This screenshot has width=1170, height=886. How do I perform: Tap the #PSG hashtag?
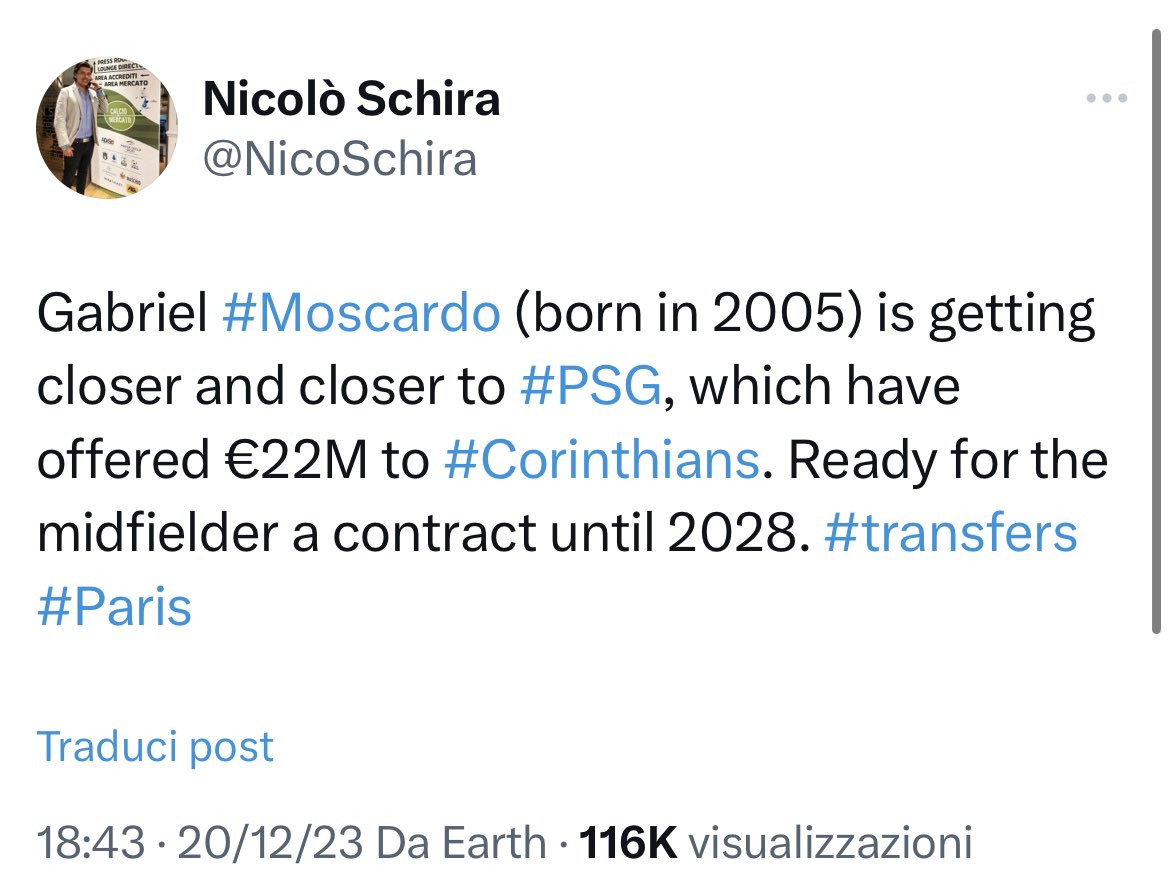tap(590, 387)
